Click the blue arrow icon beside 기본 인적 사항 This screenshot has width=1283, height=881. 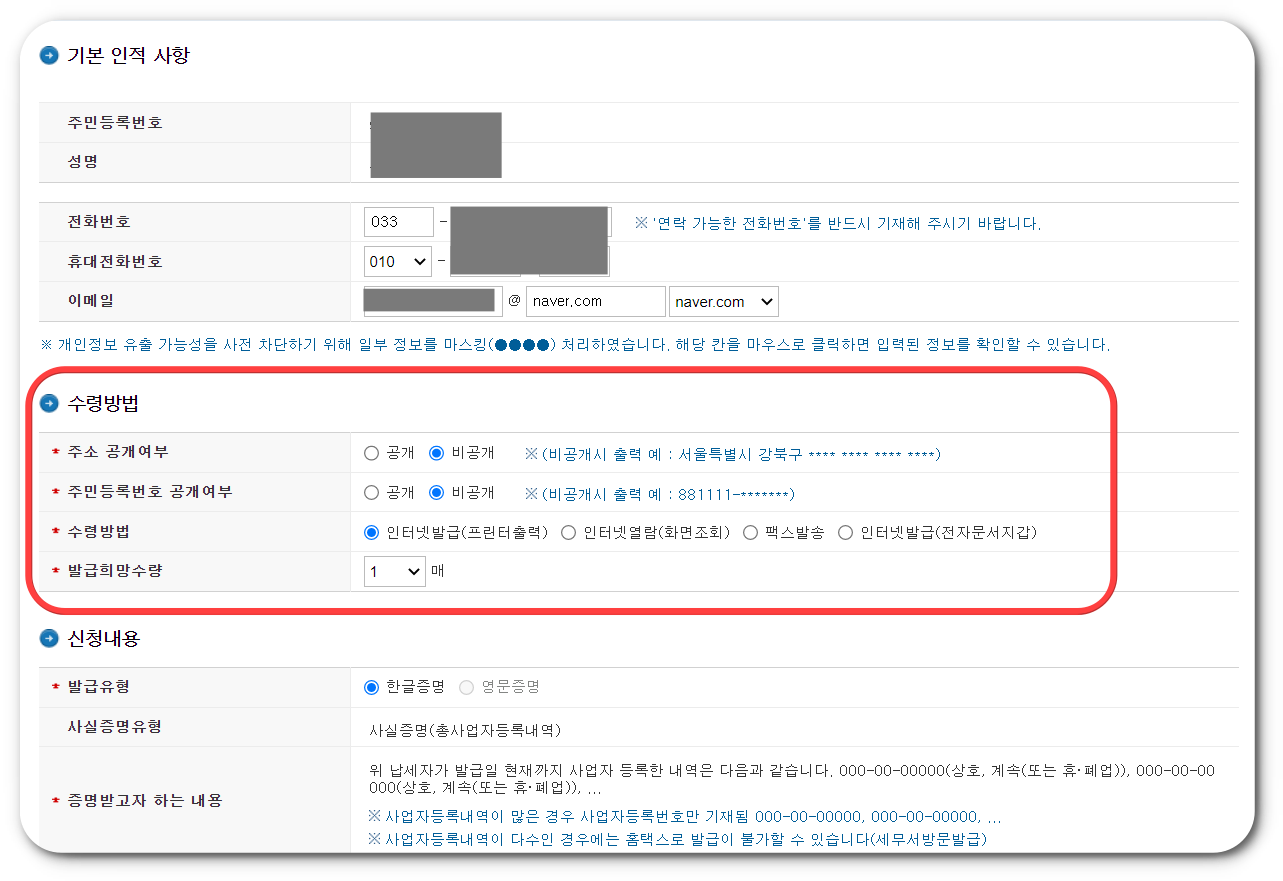pyautogui.click(x=48, y=57)
